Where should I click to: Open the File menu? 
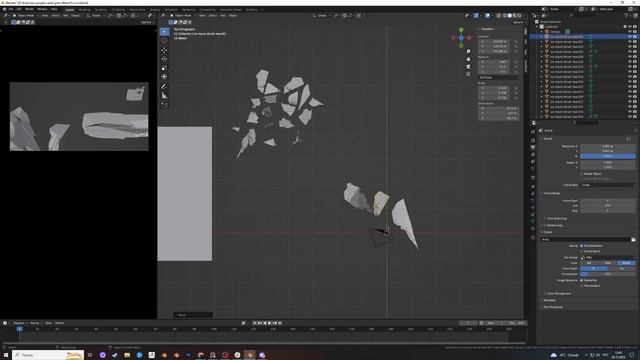[x=11, y=9]
